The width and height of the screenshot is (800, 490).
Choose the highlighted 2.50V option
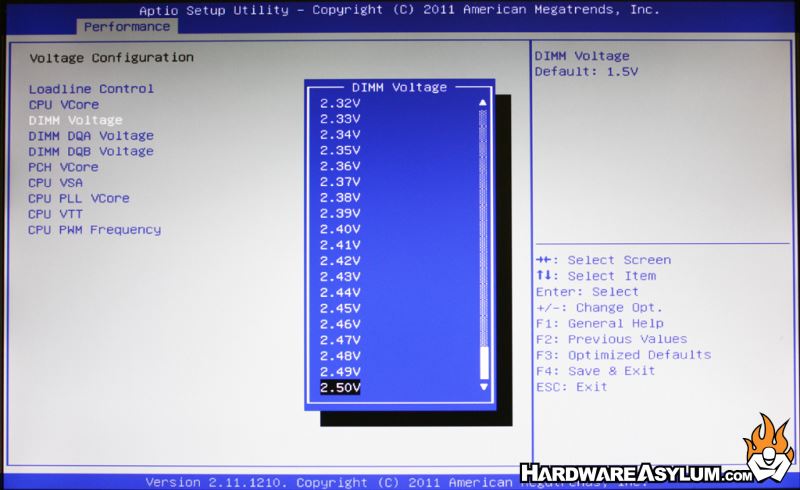click(x=340, y=388)
